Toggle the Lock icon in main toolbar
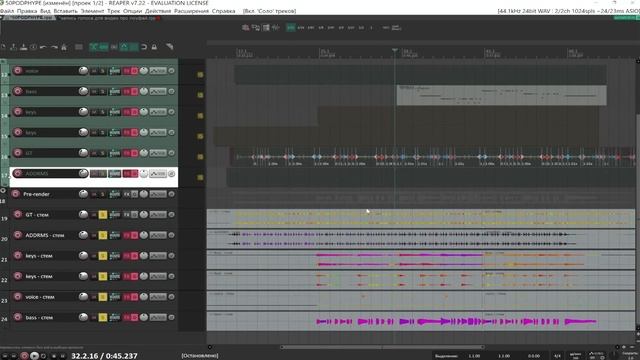Image resolution: width=640 pixels, height=360 pixels. click(154, 47)
